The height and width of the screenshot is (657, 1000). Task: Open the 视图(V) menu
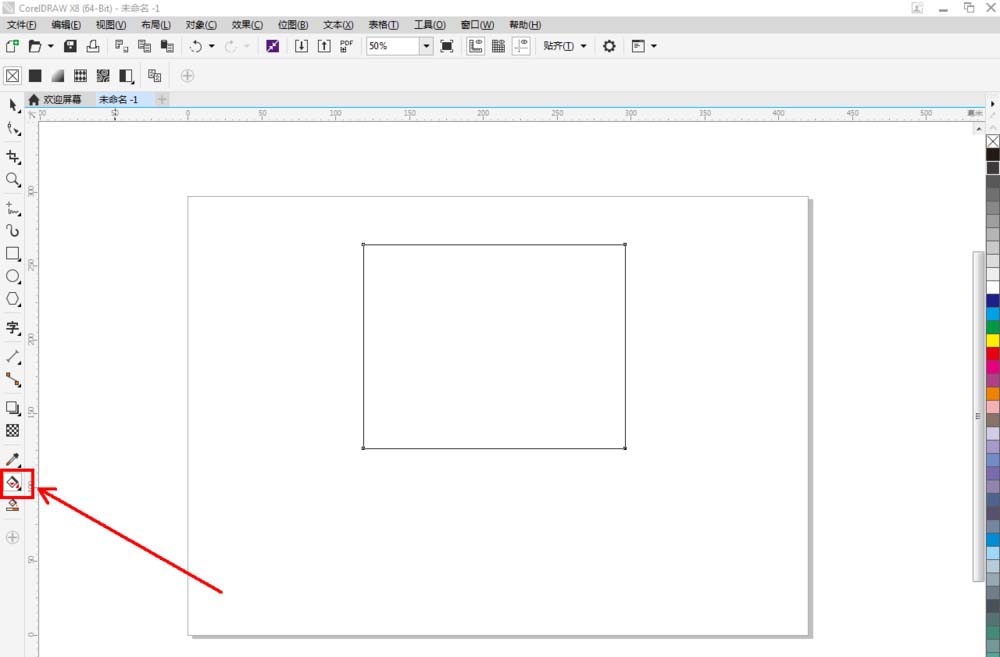click(x=110, y=25)
